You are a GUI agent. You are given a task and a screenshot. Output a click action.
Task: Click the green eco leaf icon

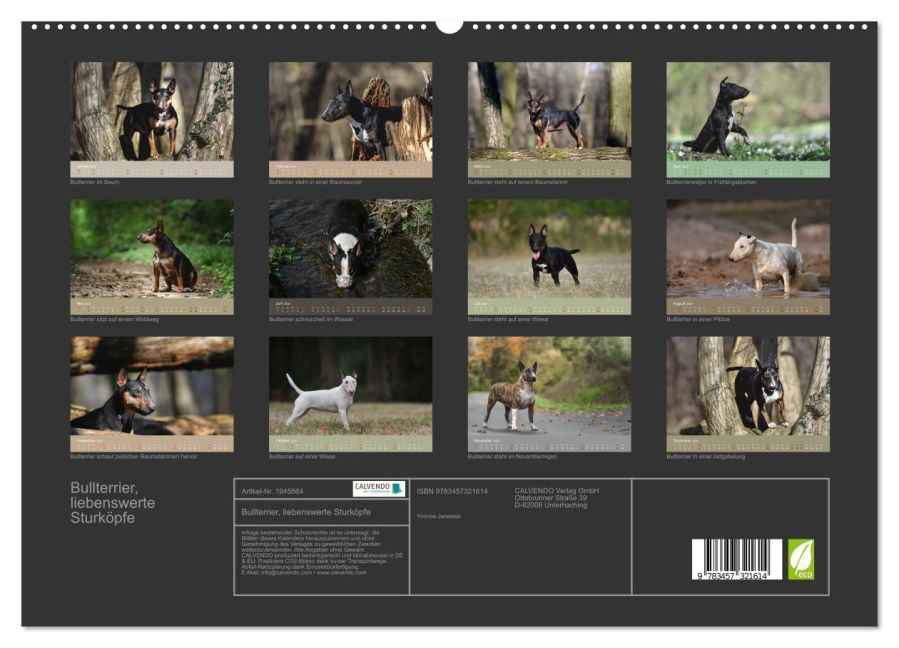(x=800, y=559)
